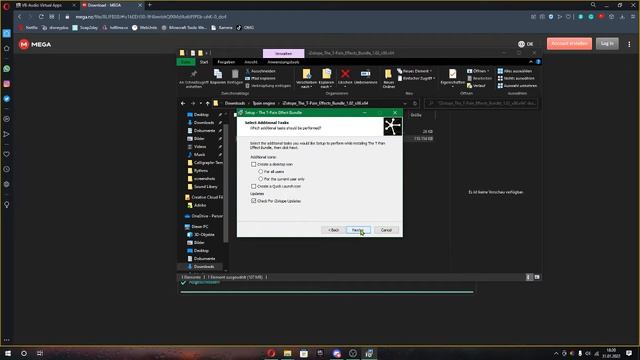Check the Create a Quick Launch icon box

point(253,186)
